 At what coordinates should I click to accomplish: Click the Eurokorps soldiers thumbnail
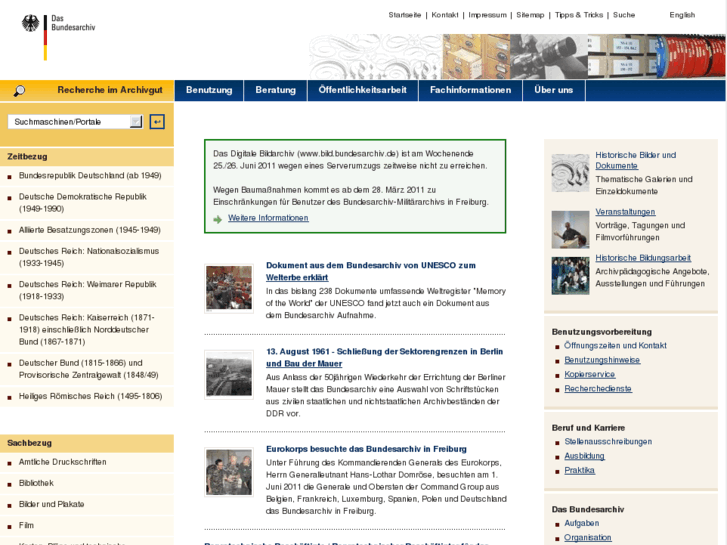pos(229,472)
